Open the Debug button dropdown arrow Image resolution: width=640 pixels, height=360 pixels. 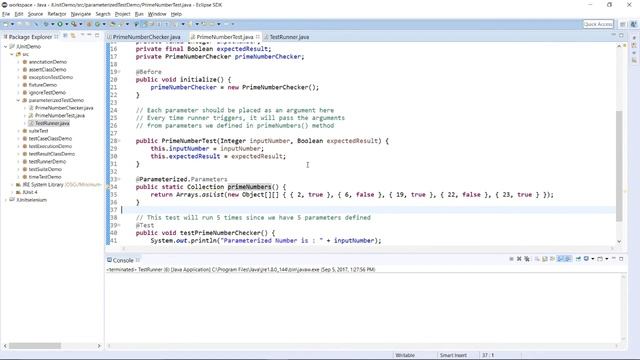tap(52, 24)
